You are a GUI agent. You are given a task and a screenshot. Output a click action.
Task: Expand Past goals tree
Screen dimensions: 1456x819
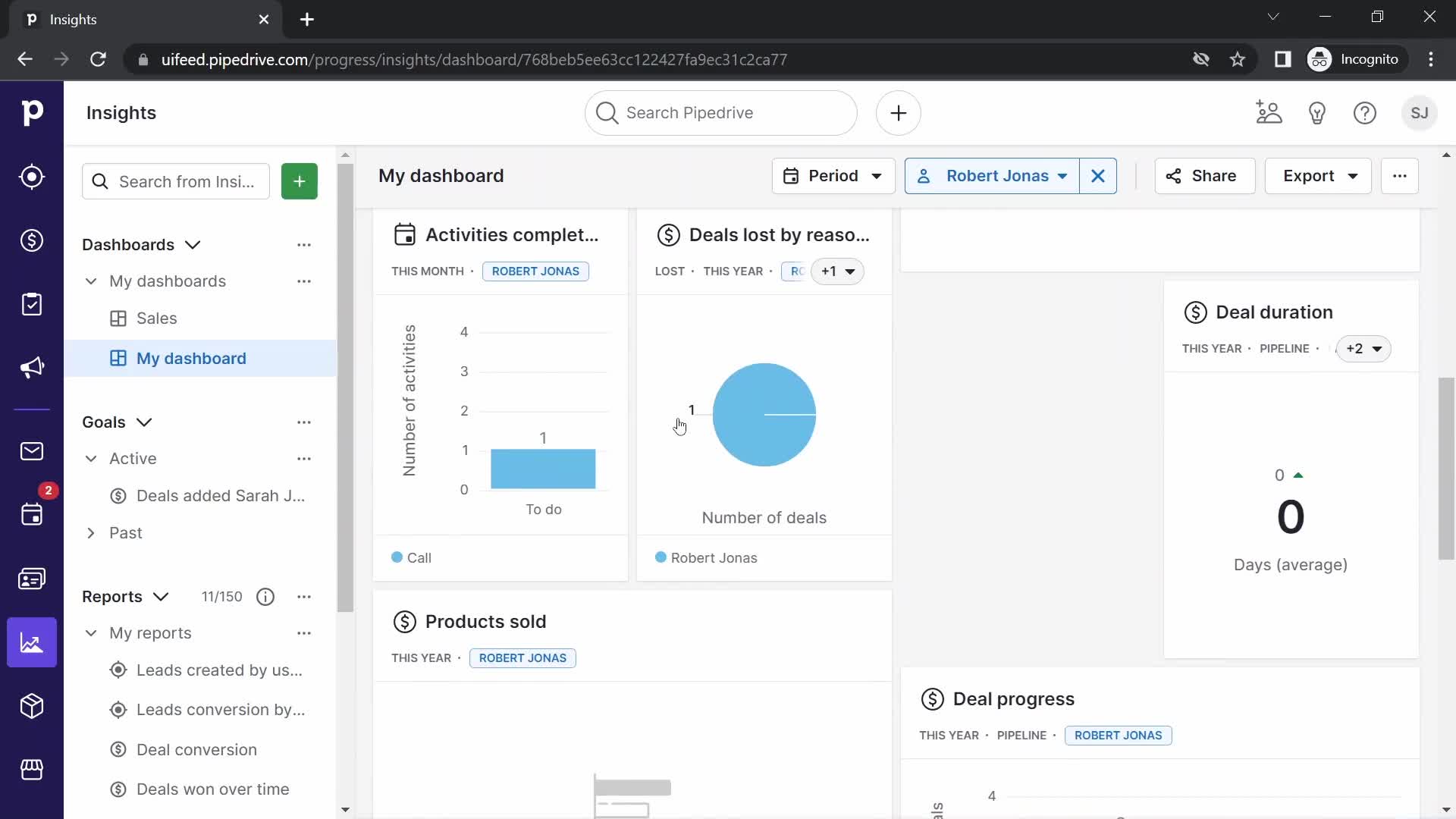click(91, 533)
